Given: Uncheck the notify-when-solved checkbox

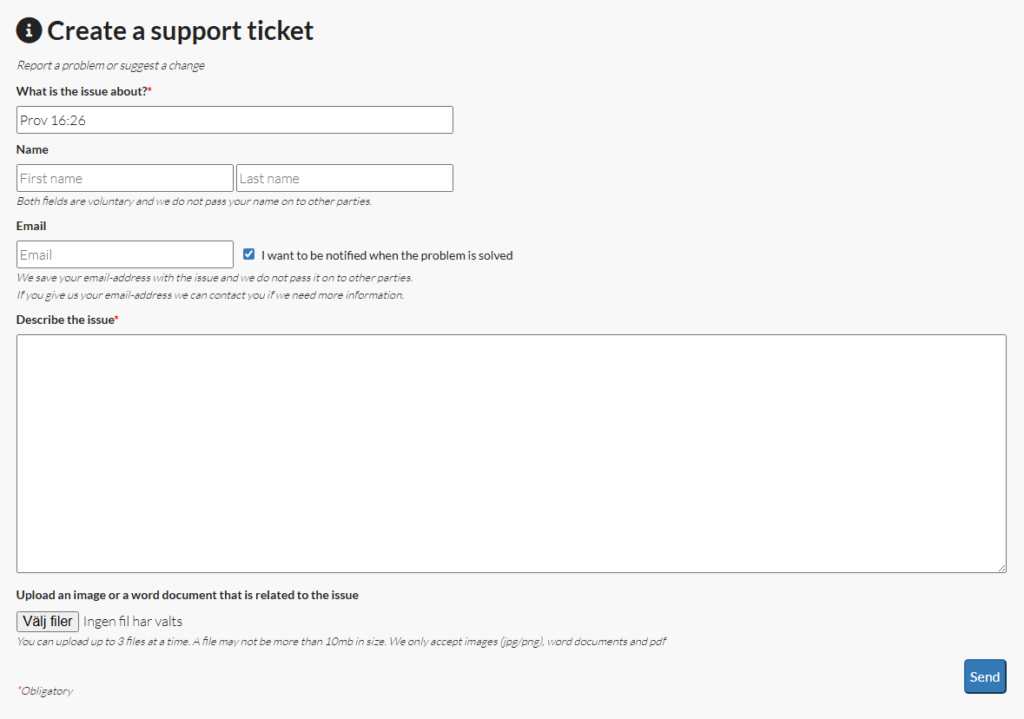Looking at the screenshot, I should pyautogui.click(x=249, y=254).
